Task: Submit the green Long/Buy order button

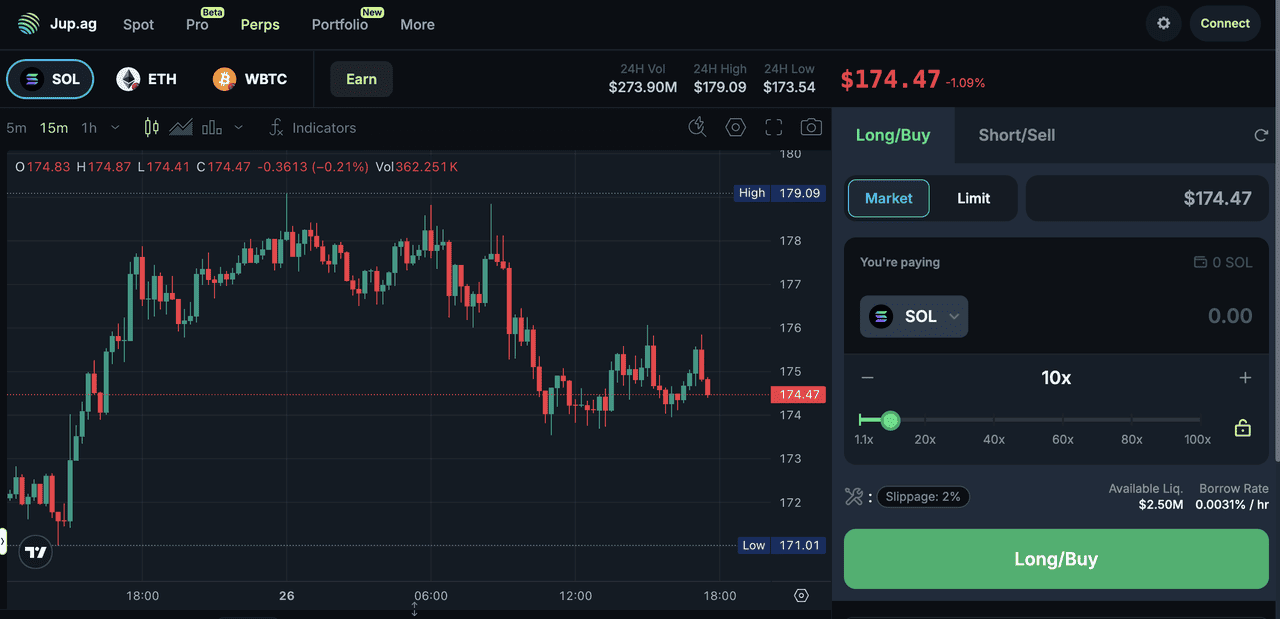Action: point(1056,559)
